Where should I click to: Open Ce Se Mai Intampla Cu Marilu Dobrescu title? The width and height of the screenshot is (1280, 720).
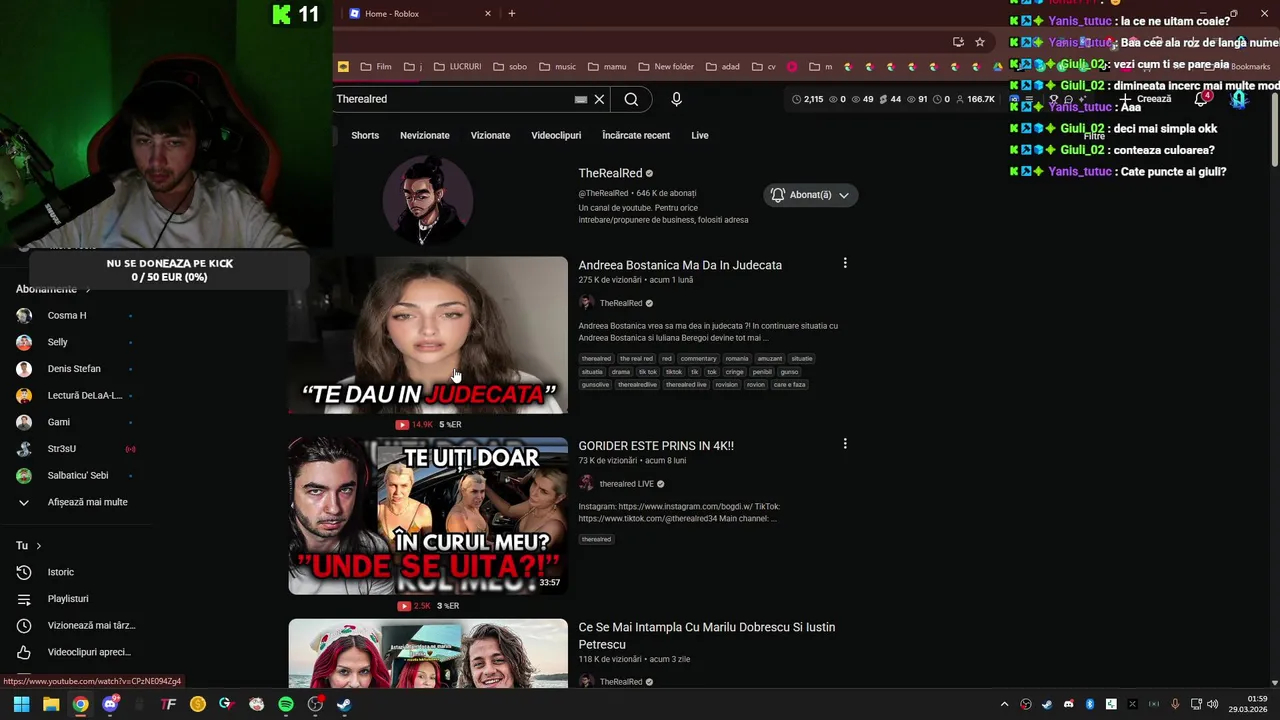(x=707, y=636)
